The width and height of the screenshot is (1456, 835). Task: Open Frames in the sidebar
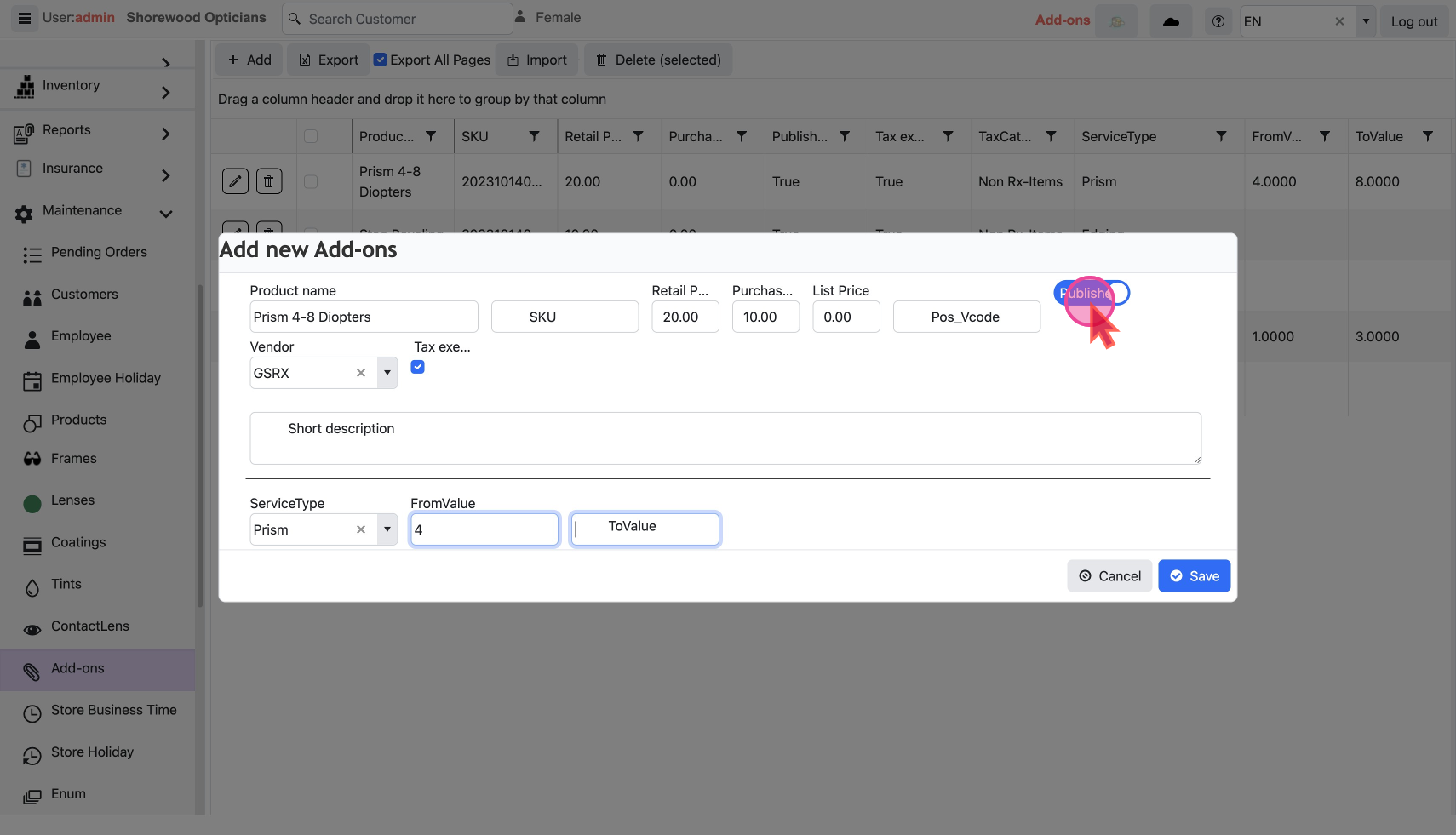[74, 459]
